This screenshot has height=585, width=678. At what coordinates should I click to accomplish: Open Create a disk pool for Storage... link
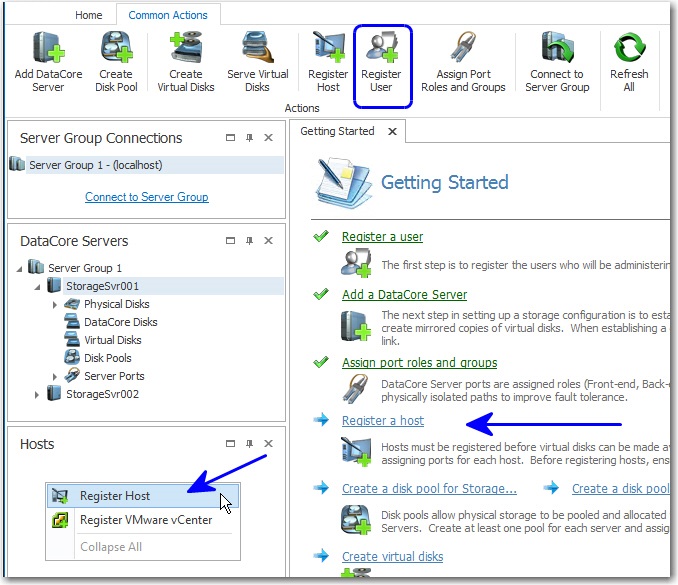(429, 488)
